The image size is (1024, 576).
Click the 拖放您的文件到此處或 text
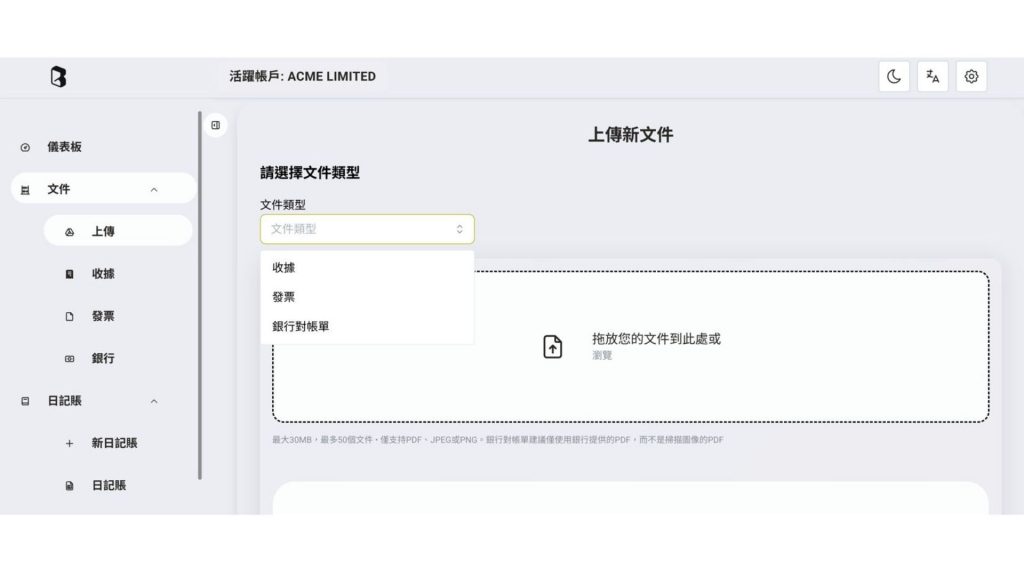(x=656, y=339)
